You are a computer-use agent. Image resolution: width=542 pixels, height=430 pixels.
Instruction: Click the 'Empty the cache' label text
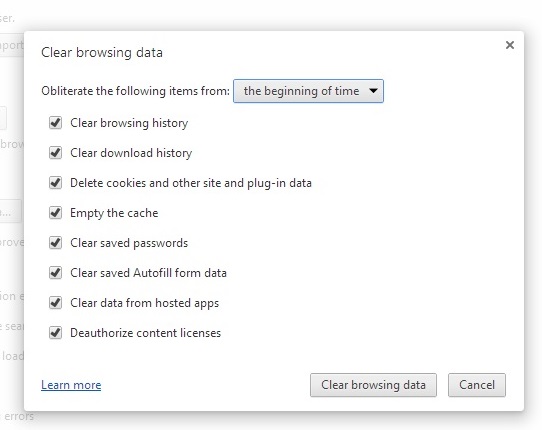pyautogui.click(x=114, y=213)
